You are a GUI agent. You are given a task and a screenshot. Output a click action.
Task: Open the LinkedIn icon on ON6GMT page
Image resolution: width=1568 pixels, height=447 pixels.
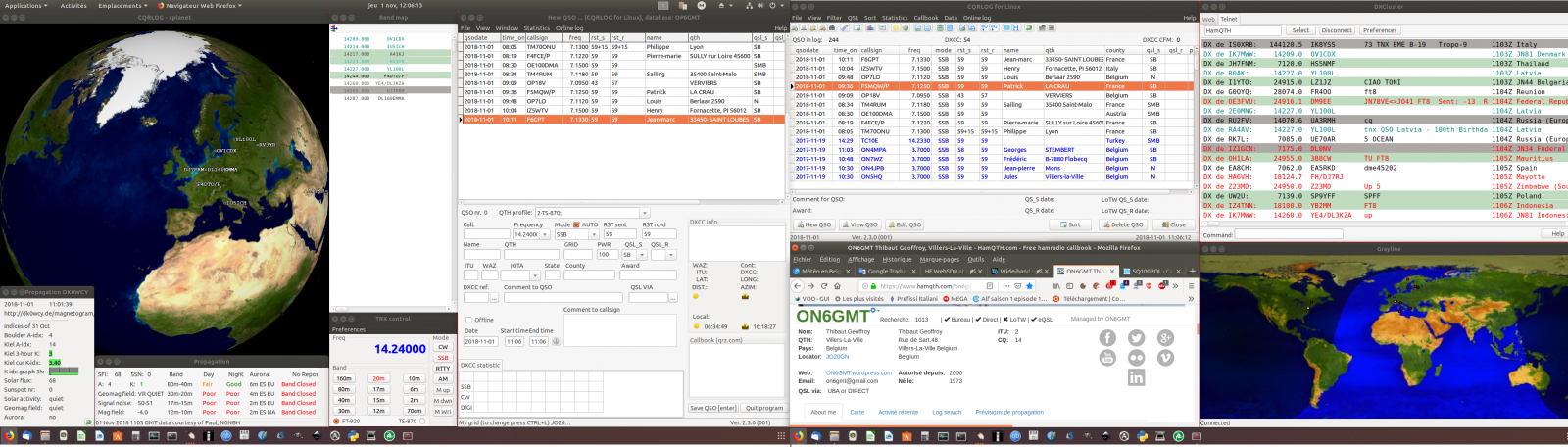1137,377
